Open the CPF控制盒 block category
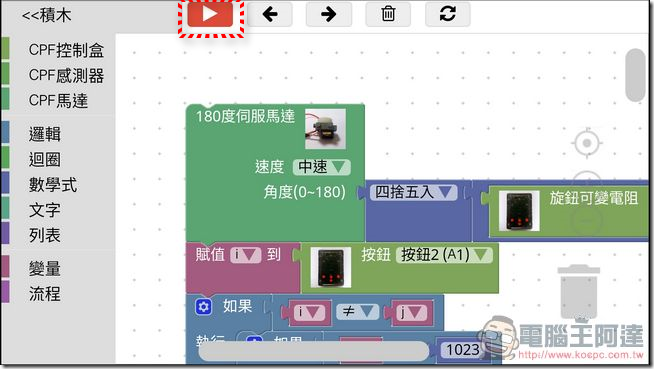The width and height of the screenshot is (654, 369). pos(66,50)
